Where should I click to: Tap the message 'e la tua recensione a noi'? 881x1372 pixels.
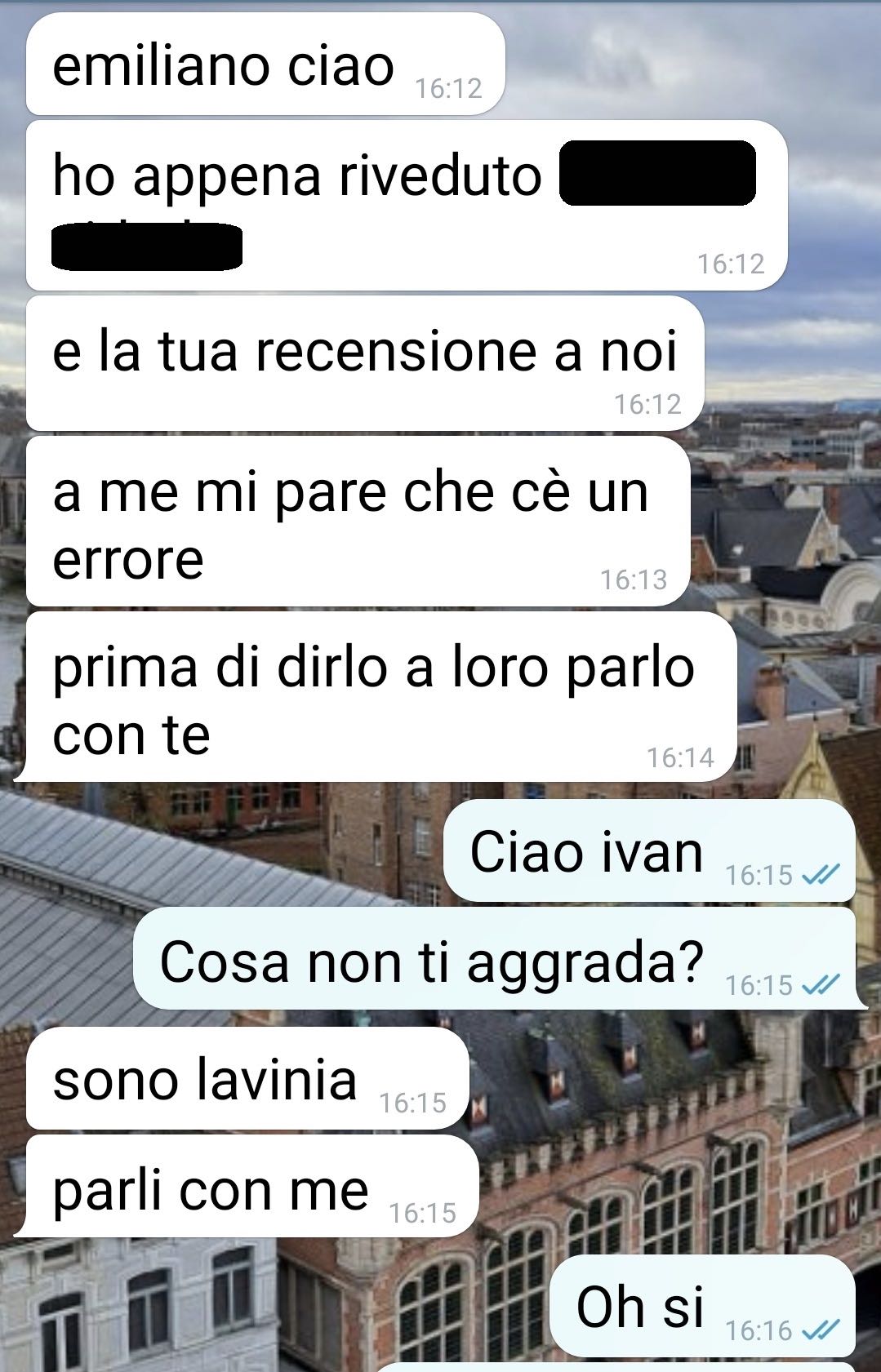click(x=365, y=363)
